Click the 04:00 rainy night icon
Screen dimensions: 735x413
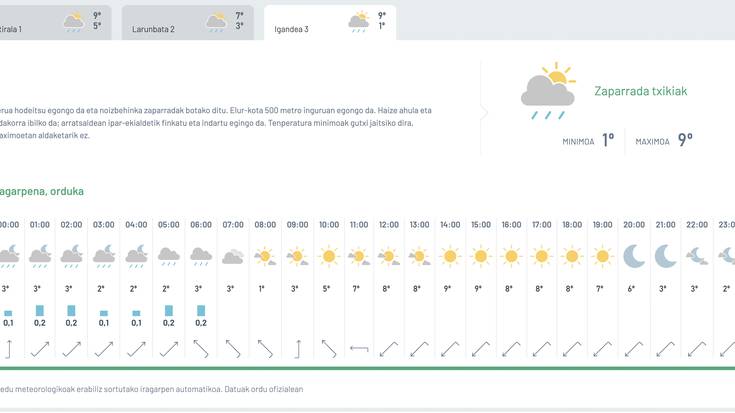136,256
